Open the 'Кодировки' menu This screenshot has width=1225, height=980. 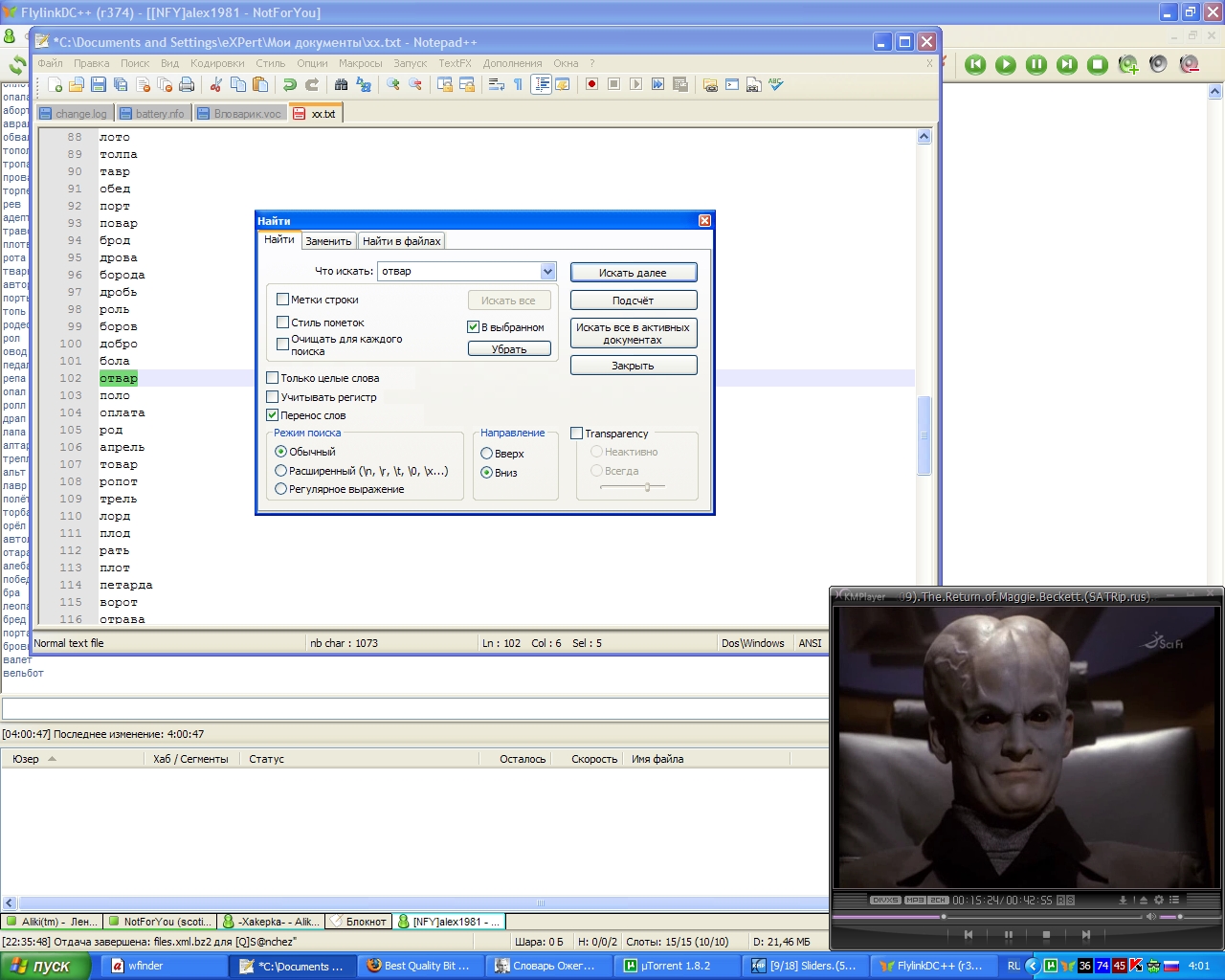(x=217, y=63)
